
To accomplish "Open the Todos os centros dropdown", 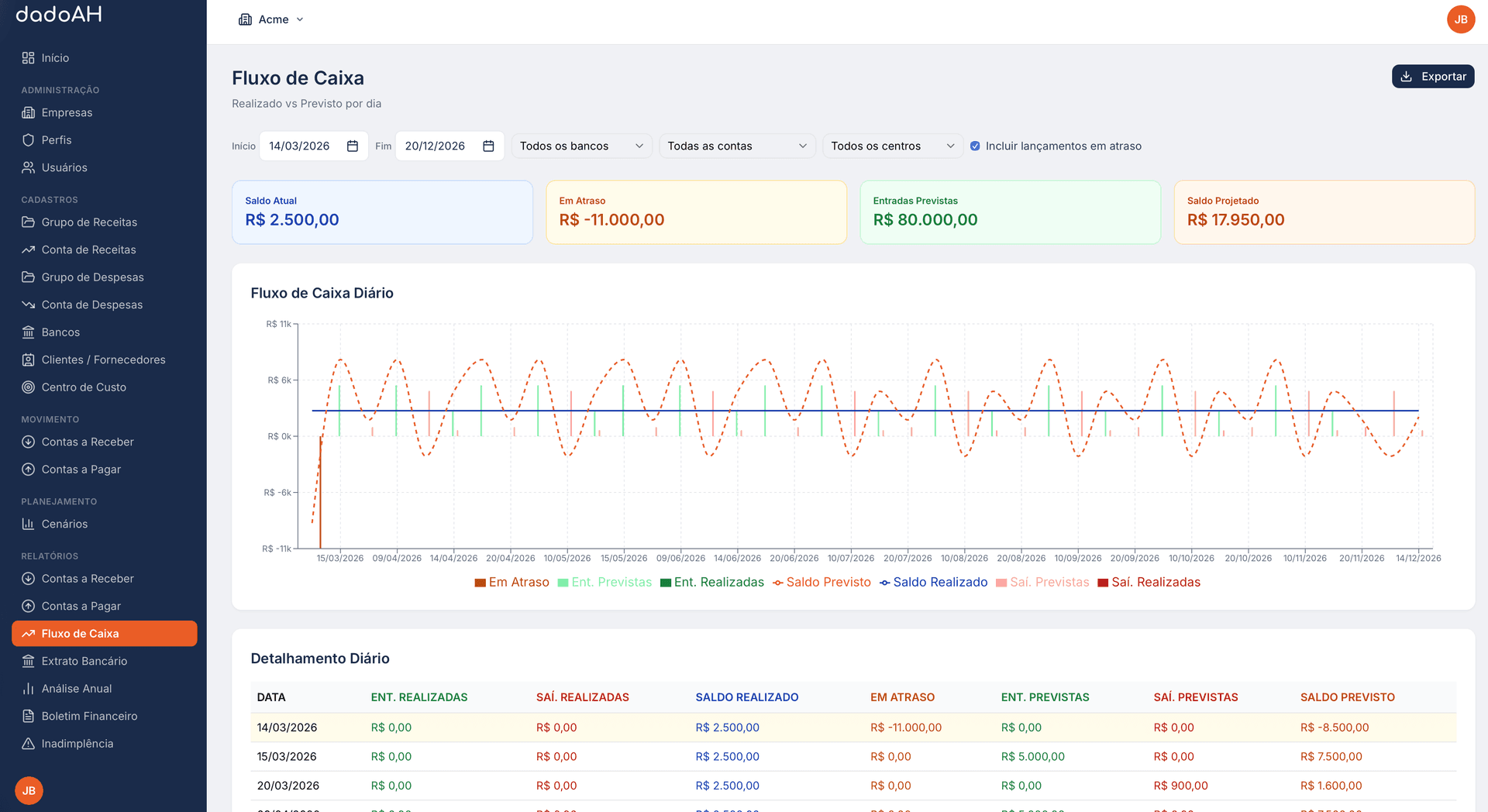I will point(892,146).
